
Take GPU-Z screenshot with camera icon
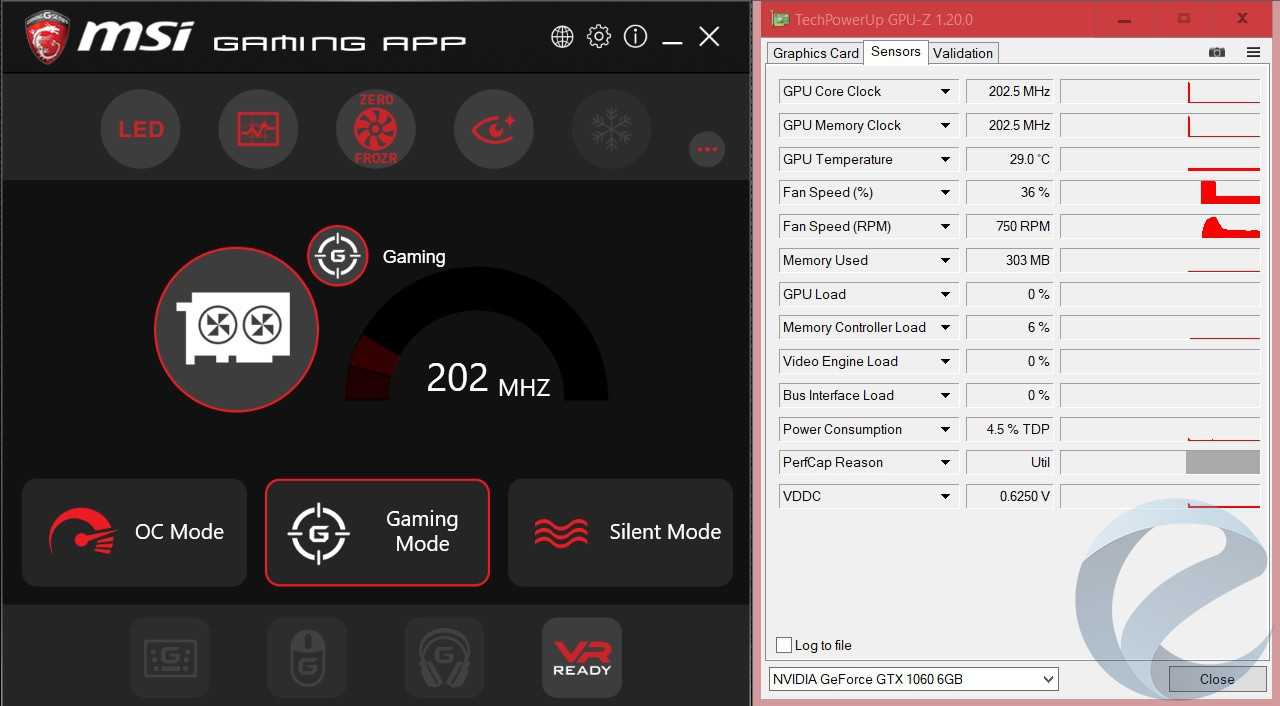pyautogui.click(x=1216, y=52)
